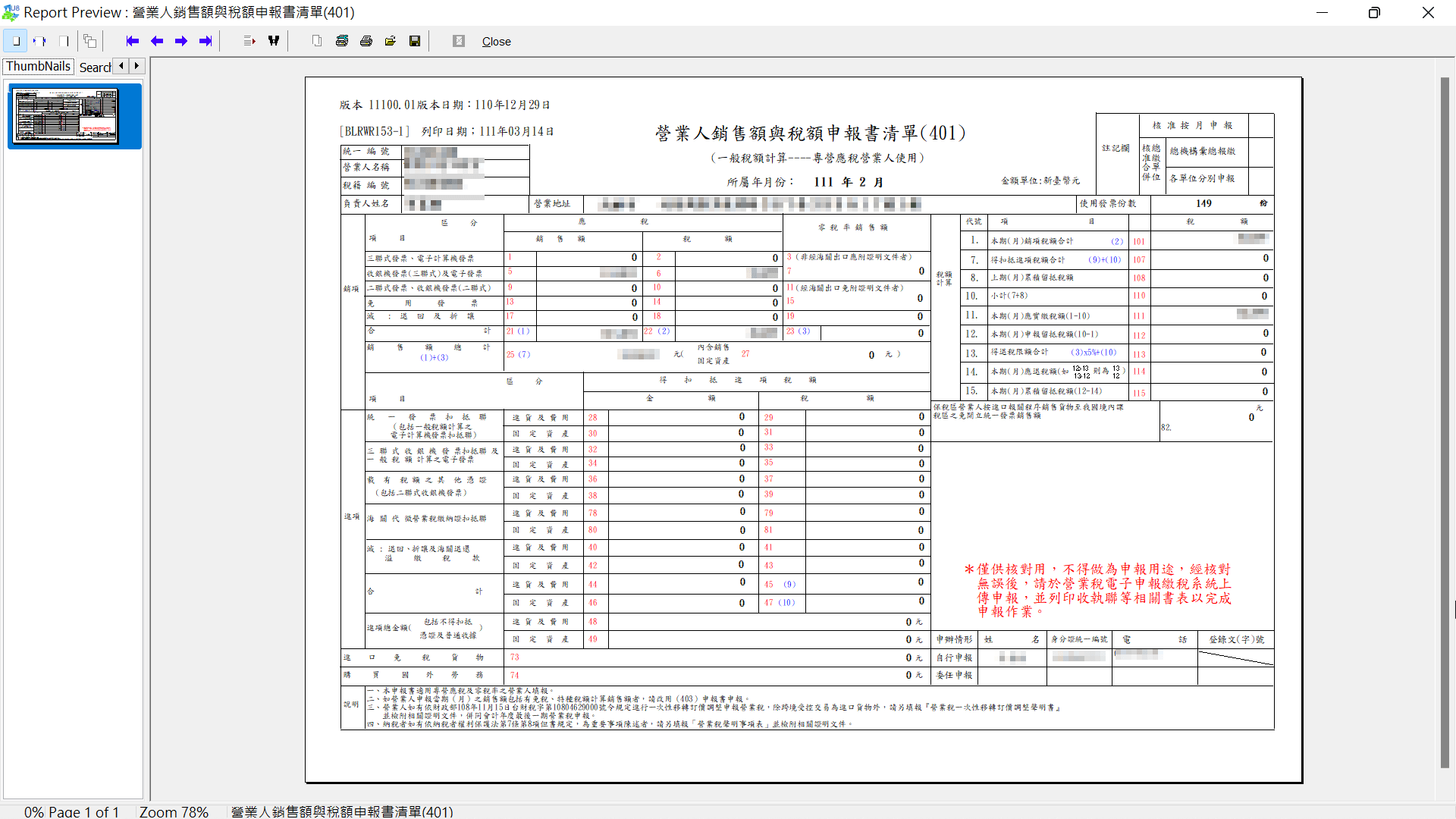Viewport: 1456px width, 819px height.
Task: Click the report title 營業人銷售額與稅額申報書清單(401)
Action: (x=811, y=133)
